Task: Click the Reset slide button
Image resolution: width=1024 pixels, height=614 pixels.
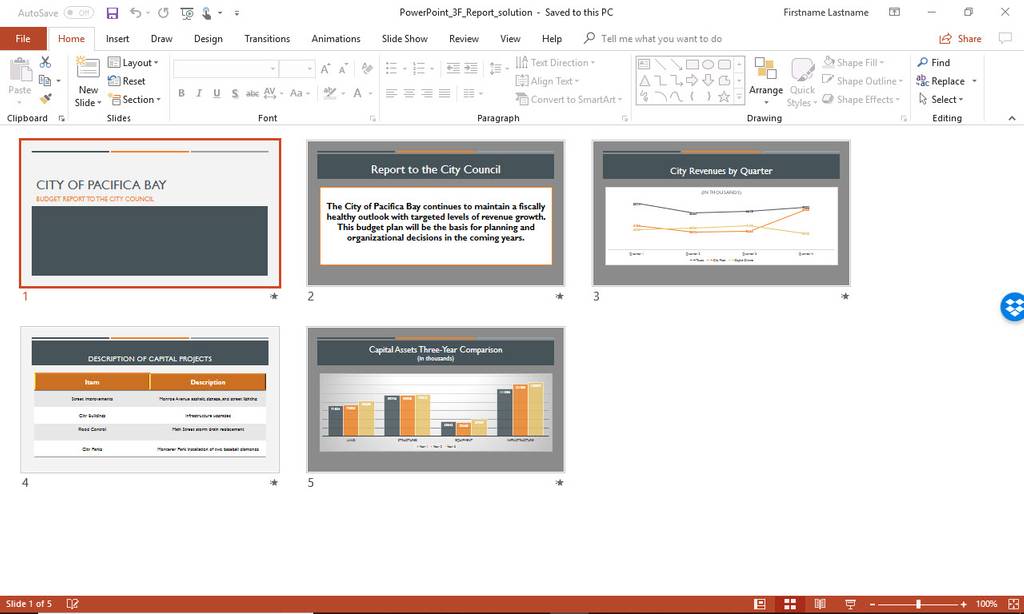Action: pyautogui.click(x=127, y=81)
